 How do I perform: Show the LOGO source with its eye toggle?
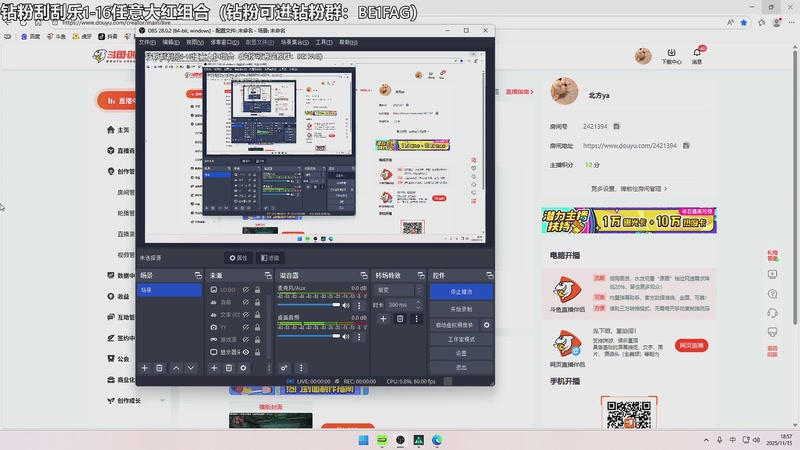tap(245, 289)
